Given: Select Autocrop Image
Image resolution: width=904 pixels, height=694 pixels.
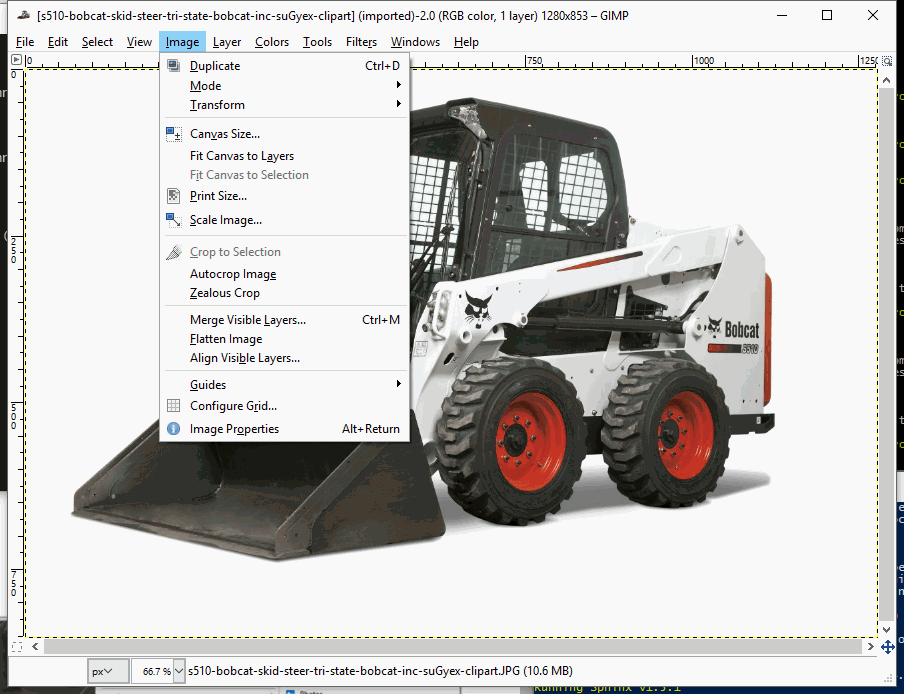Looking at the screenshot, I should coord(285,274).
